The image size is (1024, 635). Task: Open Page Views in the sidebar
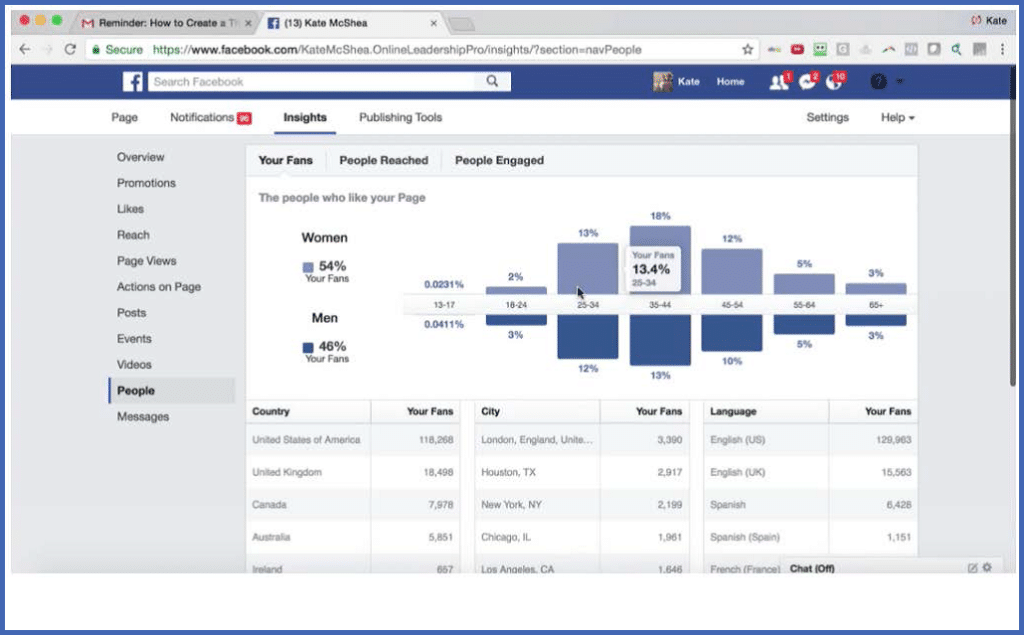[x=146, y=261]
